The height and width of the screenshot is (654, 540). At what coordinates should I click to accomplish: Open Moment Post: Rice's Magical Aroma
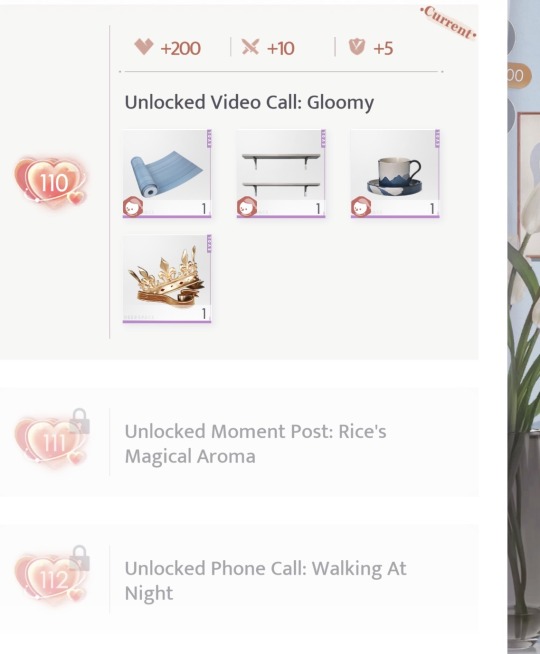255,444
